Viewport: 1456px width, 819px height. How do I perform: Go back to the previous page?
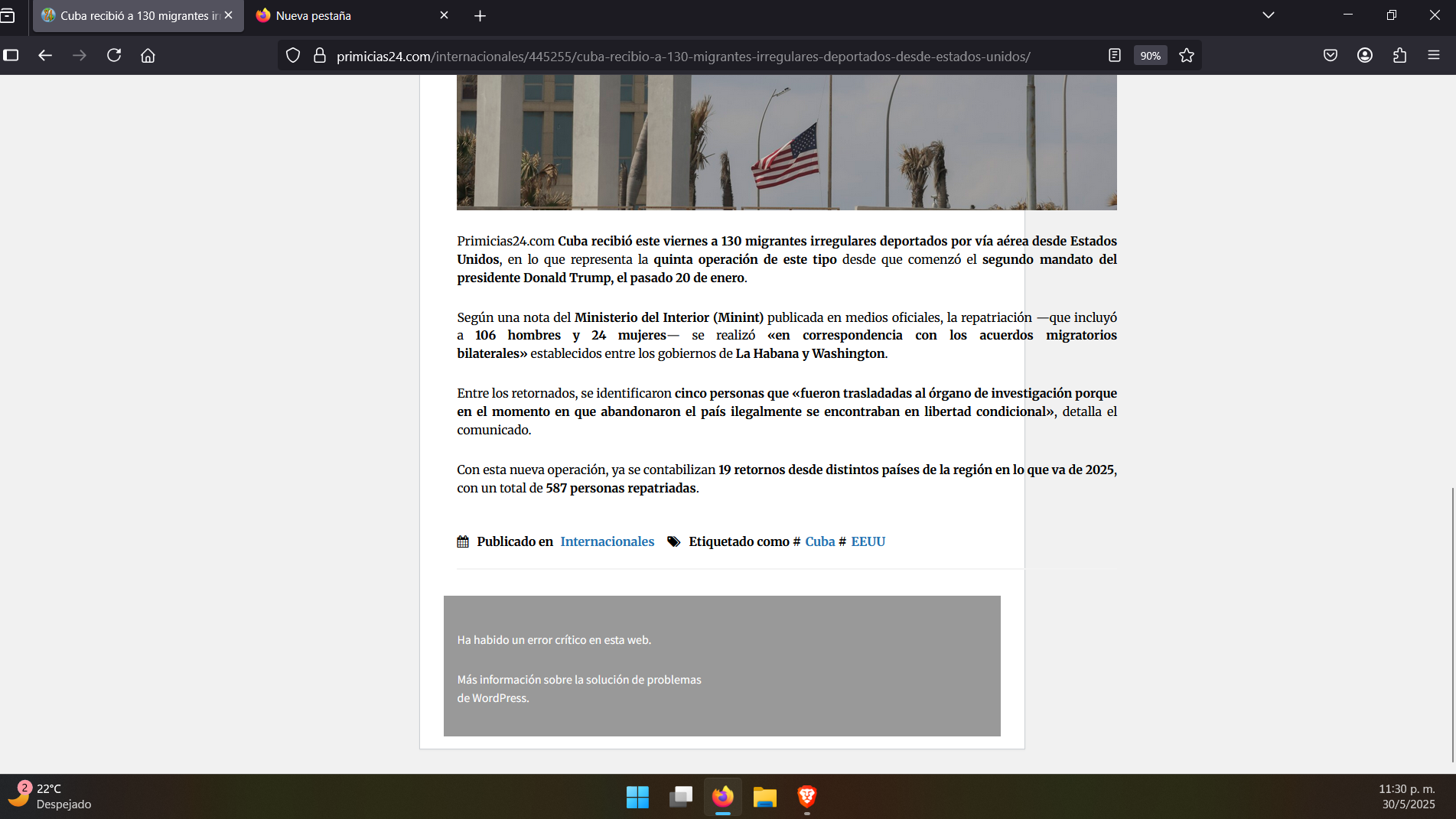tap(45, 55)
